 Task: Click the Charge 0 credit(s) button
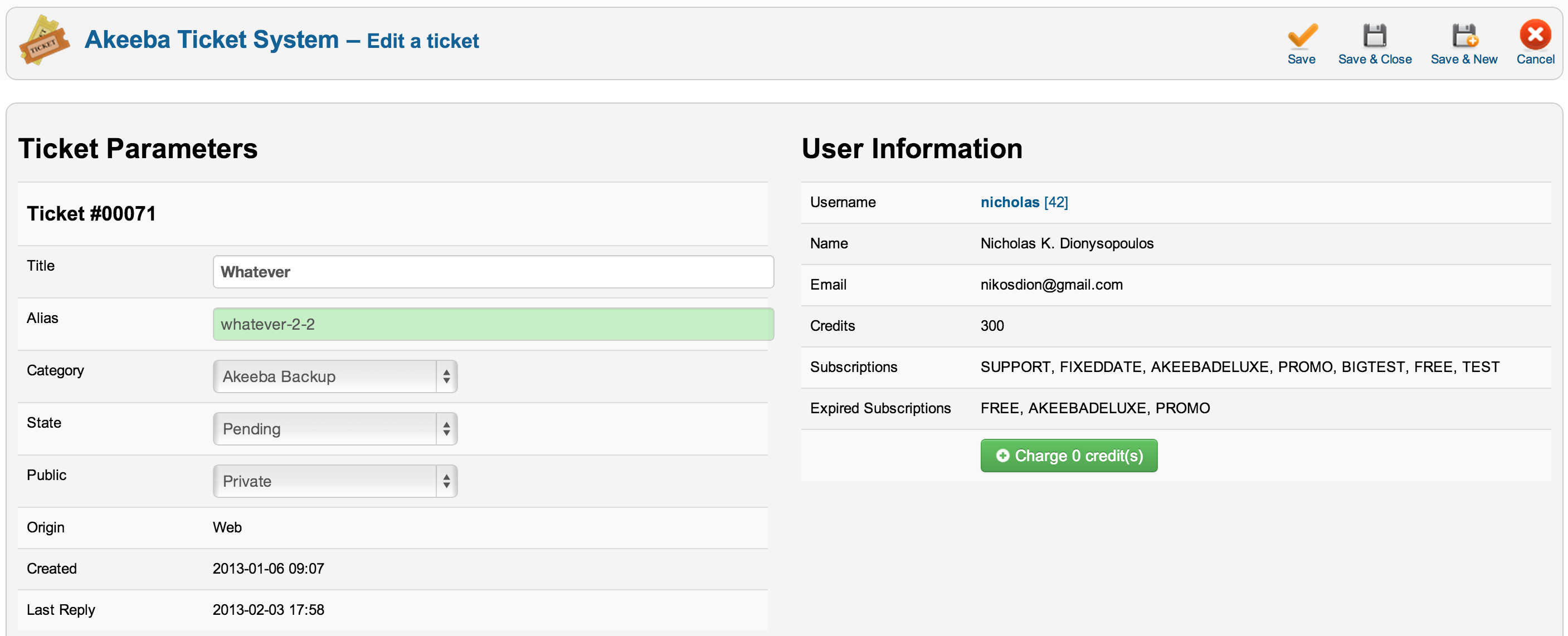1068,455
